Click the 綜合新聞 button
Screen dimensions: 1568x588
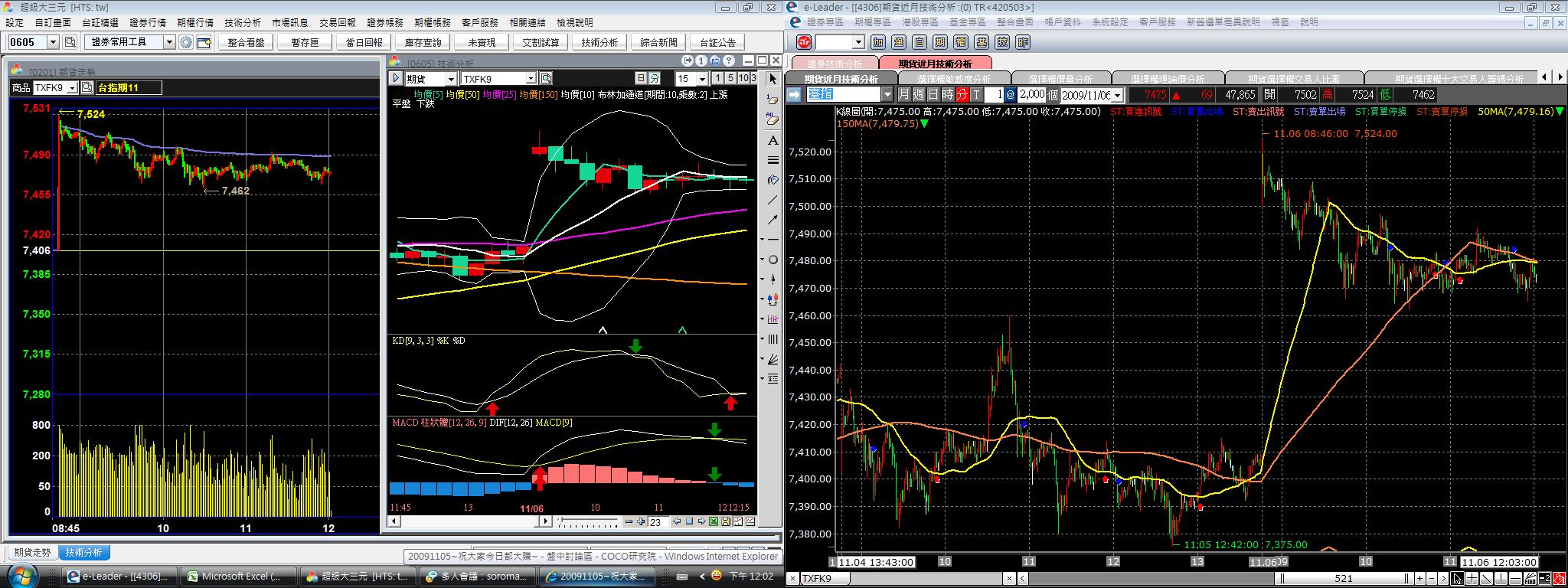(x=658, y=42)
